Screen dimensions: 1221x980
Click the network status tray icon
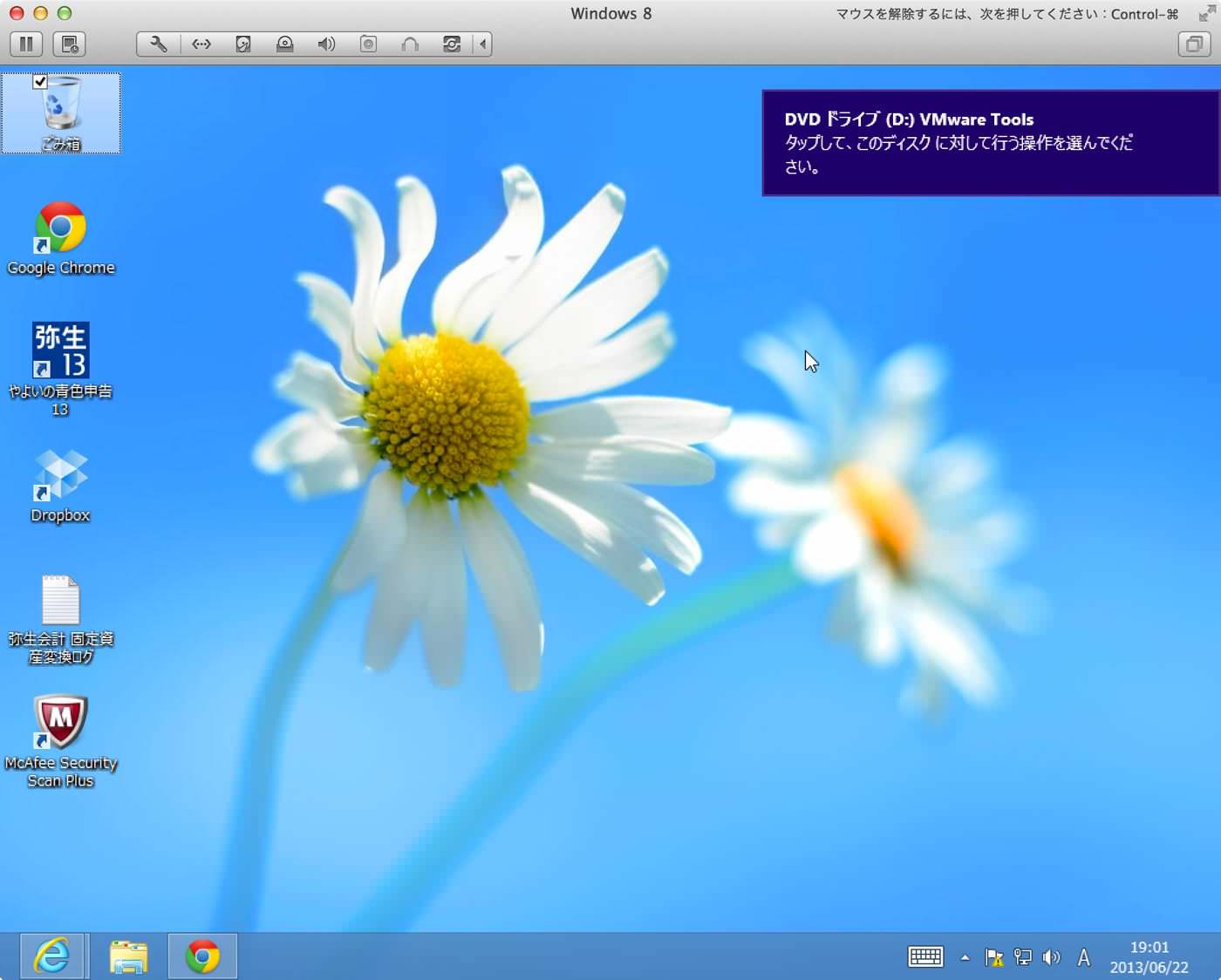click(1023, 957)
